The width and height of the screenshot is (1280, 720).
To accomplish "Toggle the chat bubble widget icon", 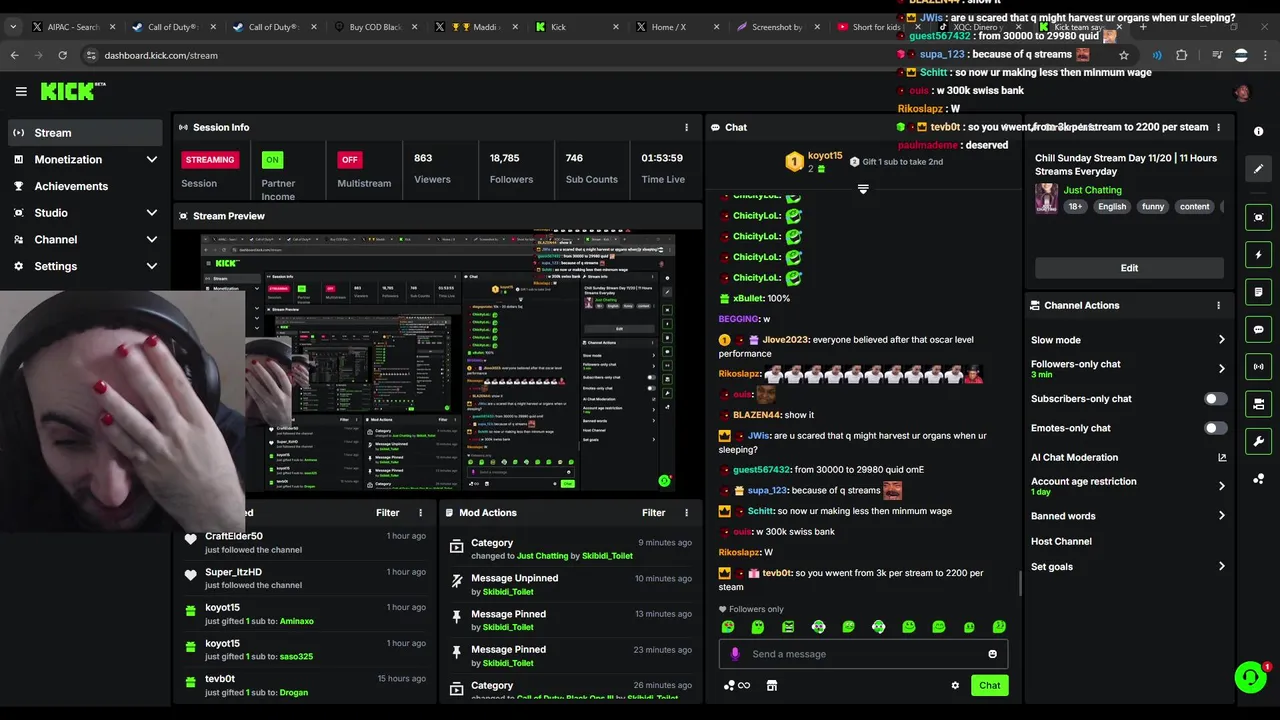I will coord(1258,329).
